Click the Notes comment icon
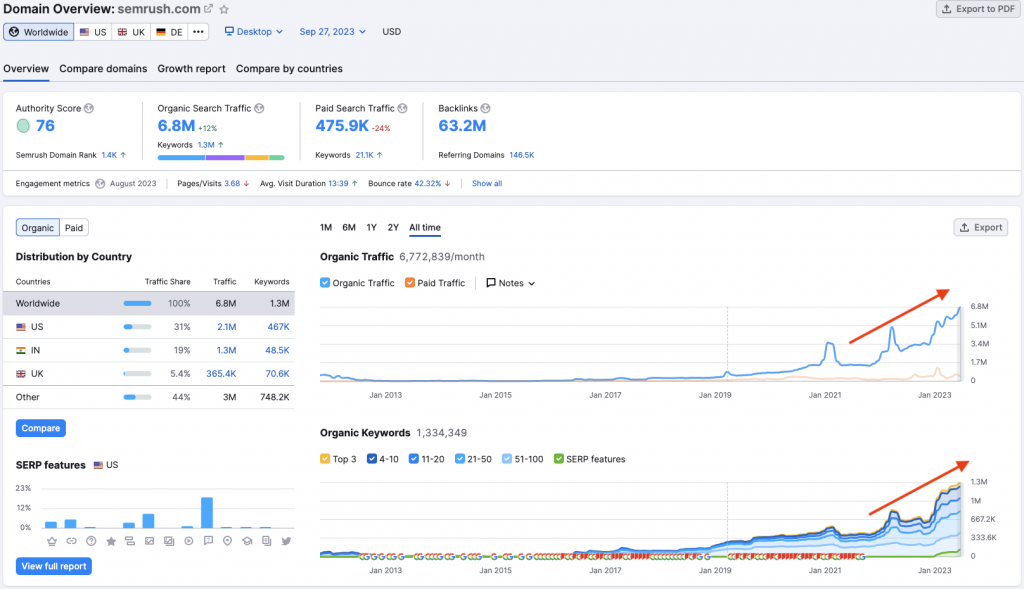1024x589 pixels. (x=491, y=283)
